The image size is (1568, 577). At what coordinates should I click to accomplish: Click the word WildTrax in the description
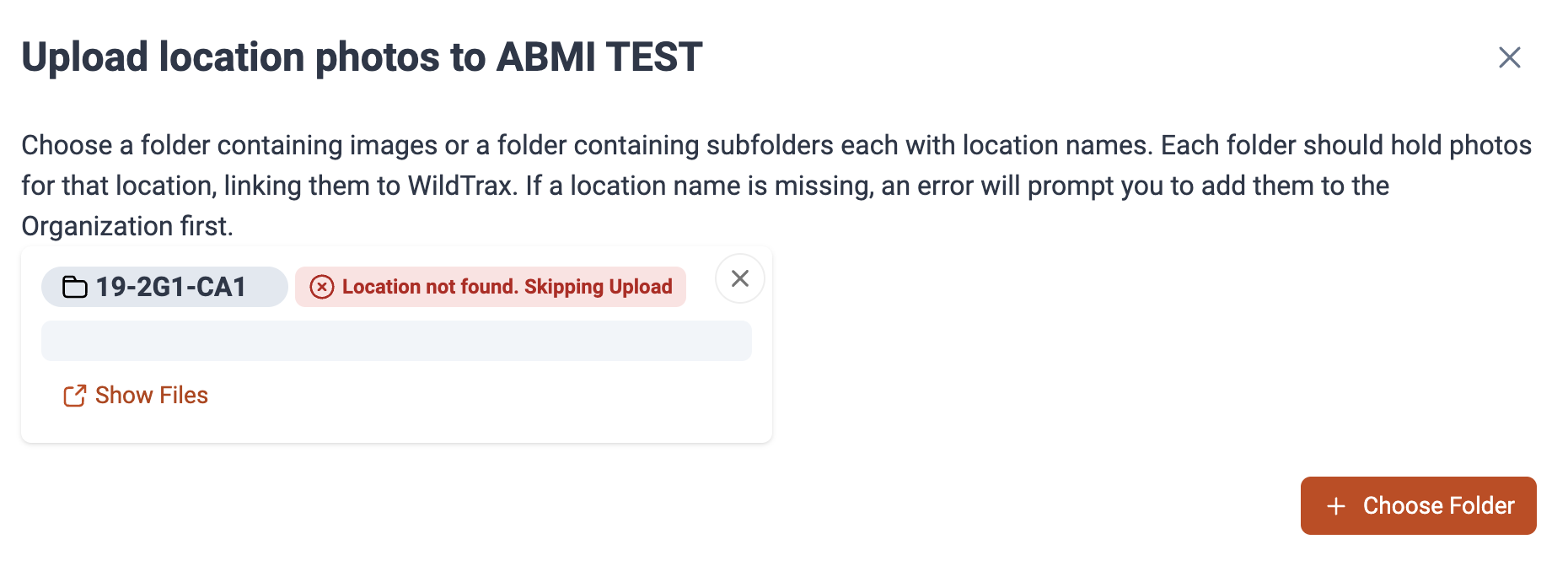(461, 186)
